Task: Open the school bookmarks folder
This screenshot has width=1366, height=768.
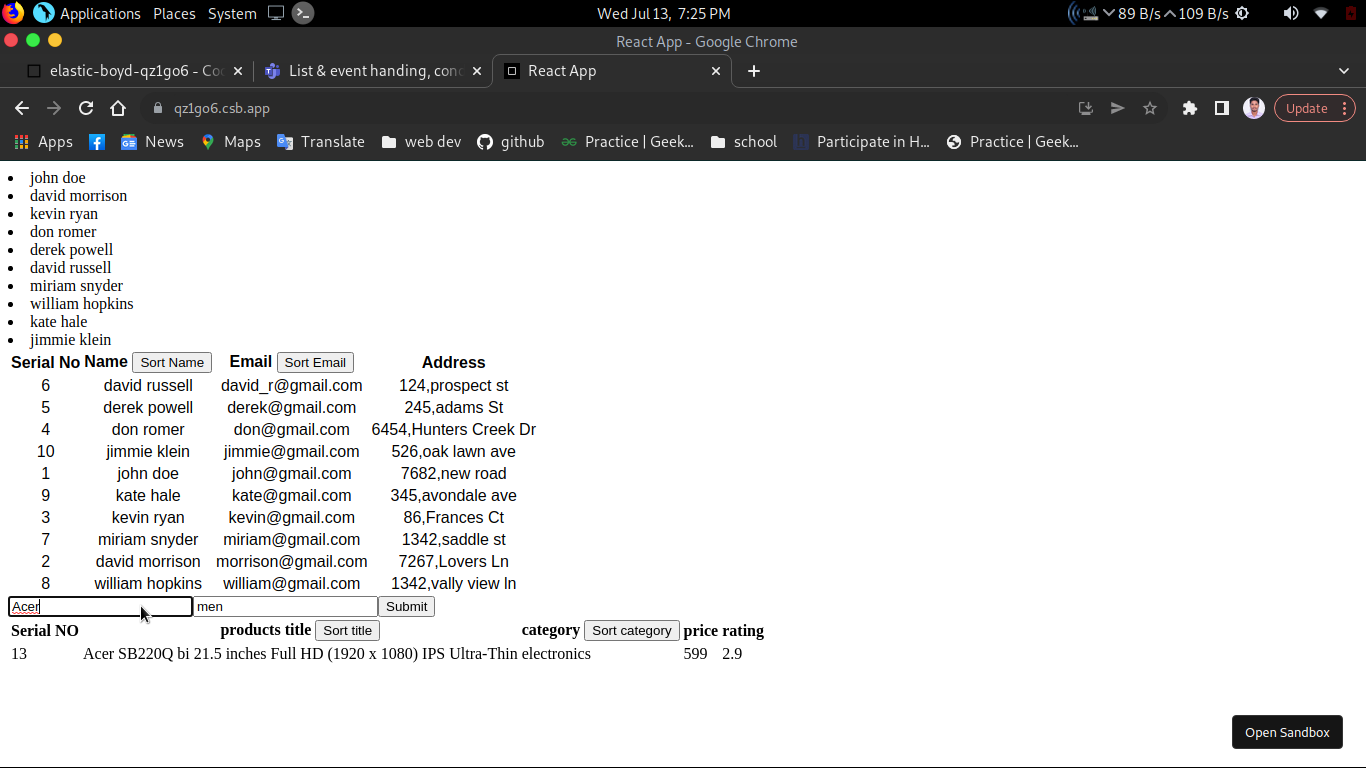Action: 743,142
